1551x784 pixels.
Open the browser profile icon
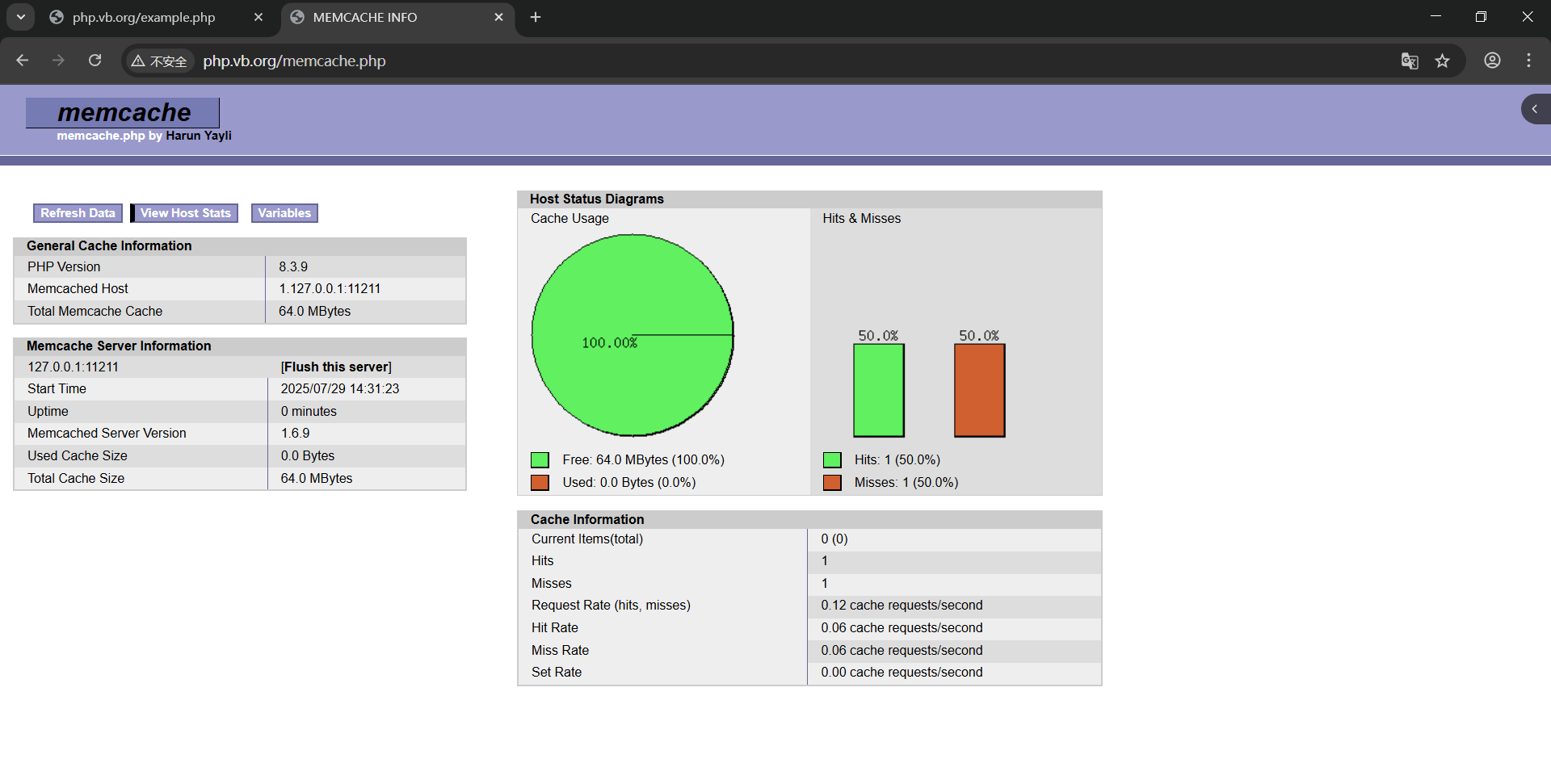coord(1492,61)
